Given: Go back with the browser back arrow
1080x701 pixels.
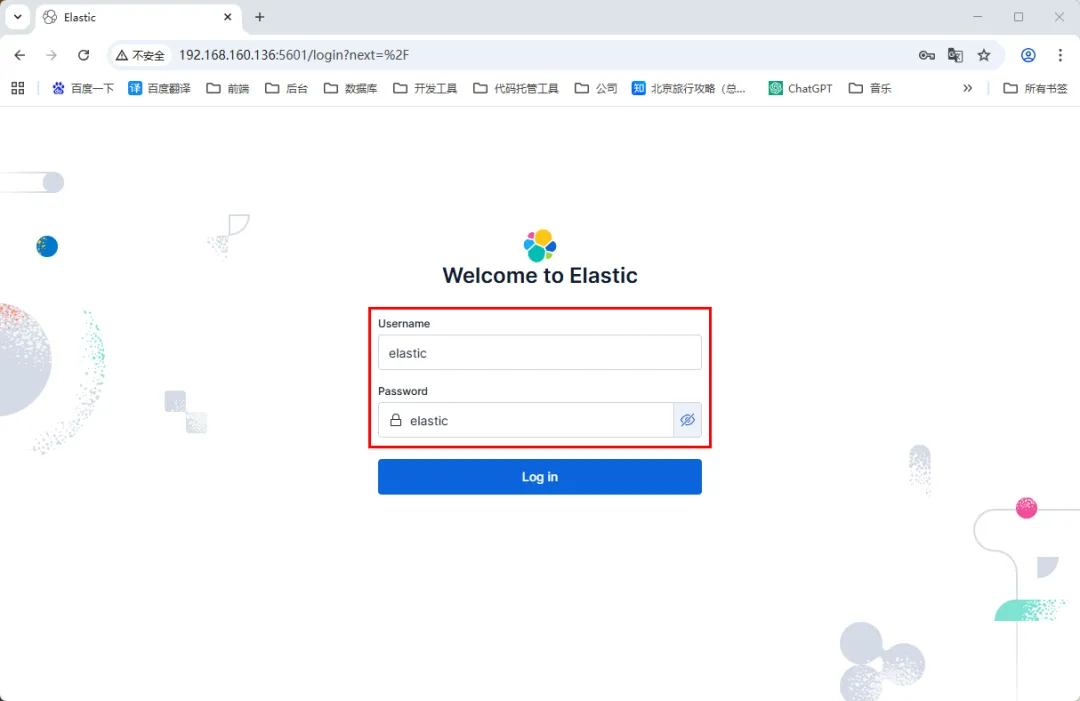Looking at the screenshot, I should [19, 55].
